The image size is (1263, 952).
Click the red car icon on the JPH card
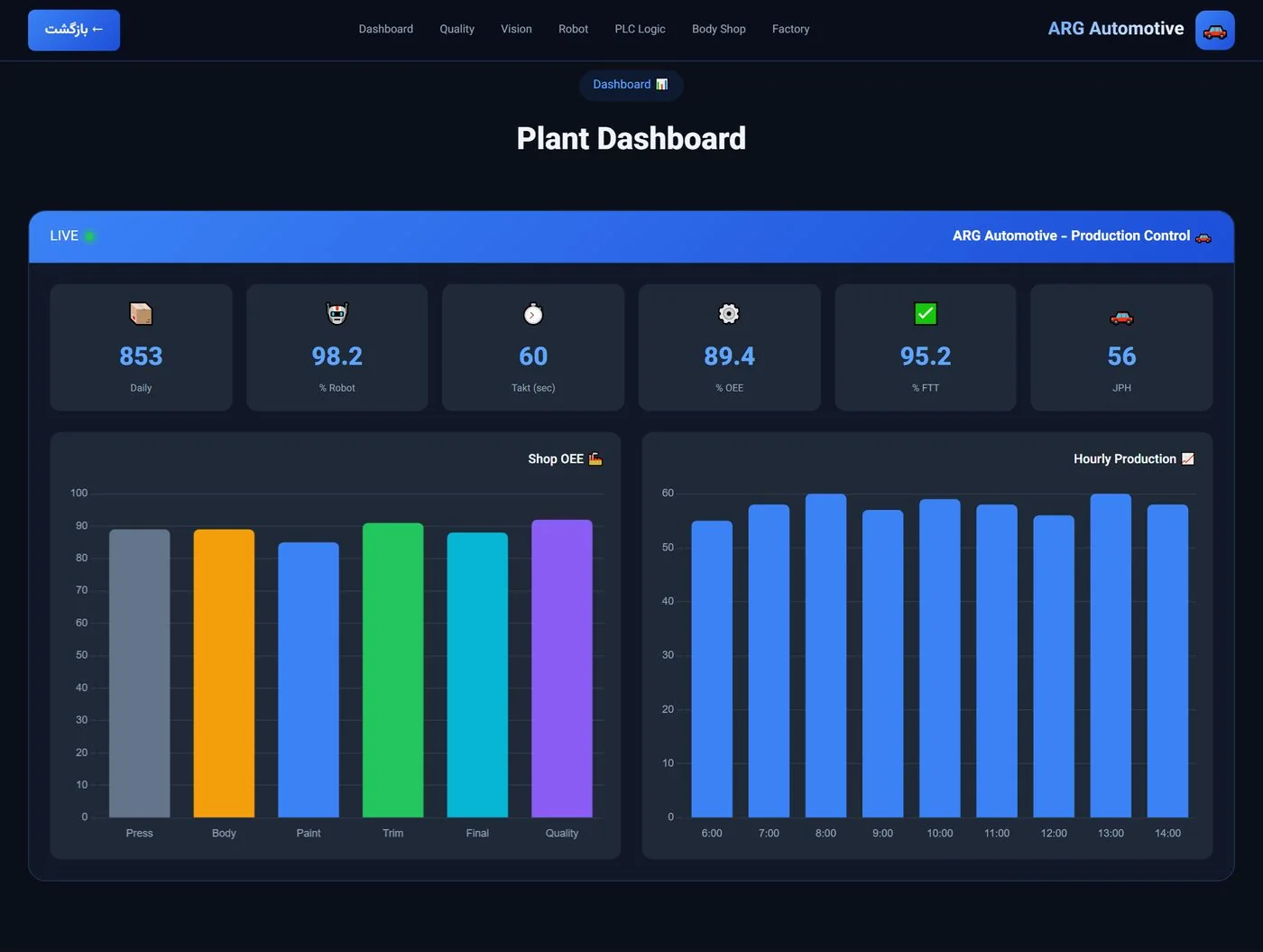(x=1121, y=317)
